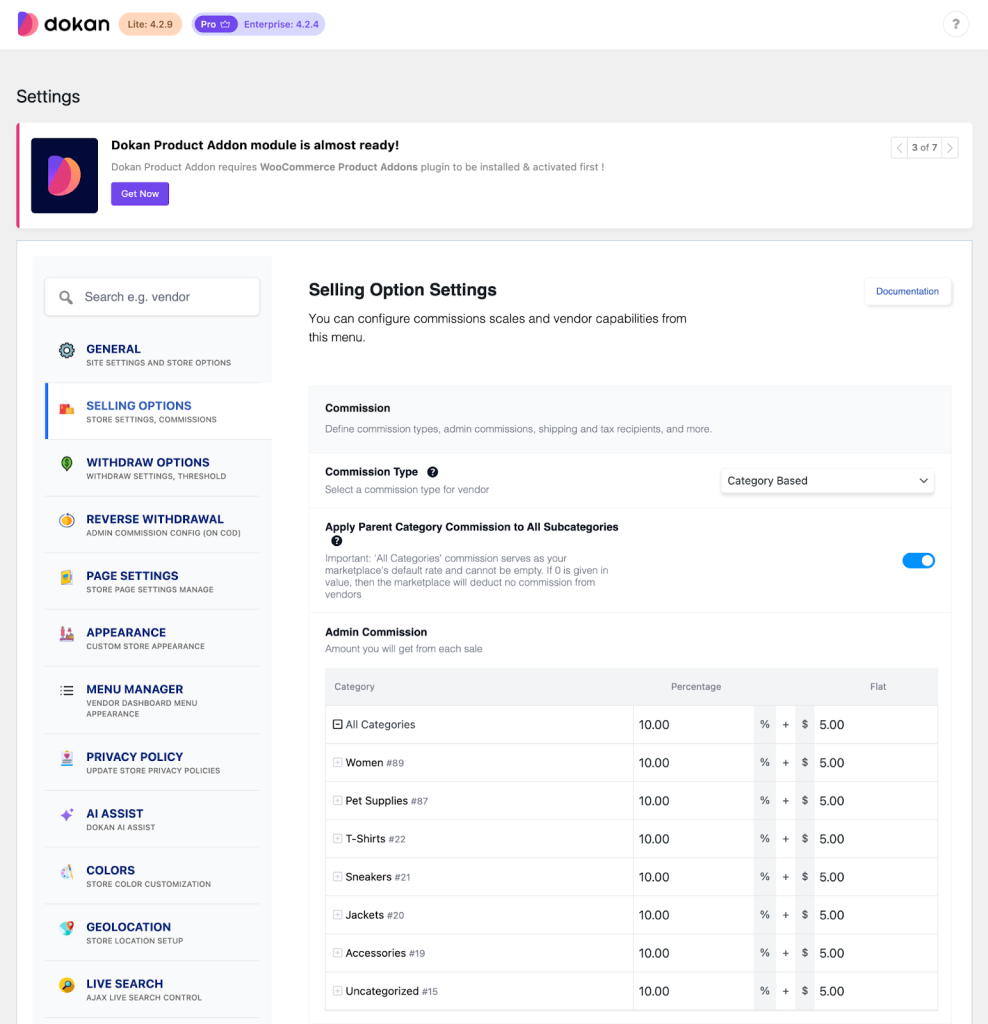The width and height of the screenshot is (988, 1024).
Task: Click the Reverse Withdrawal coin icon
Action: [x=67, y=520]
